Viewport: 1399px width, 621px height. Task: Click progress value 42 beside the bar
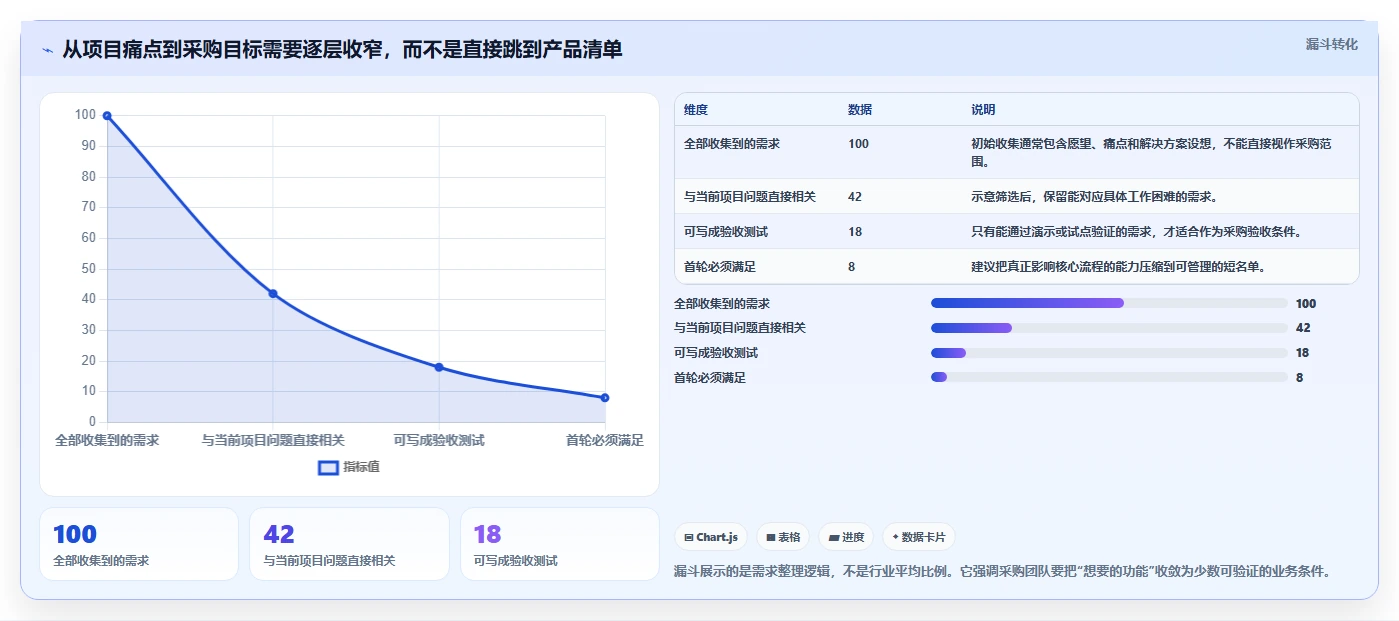pyautogui.click(x=1302, y=328)
